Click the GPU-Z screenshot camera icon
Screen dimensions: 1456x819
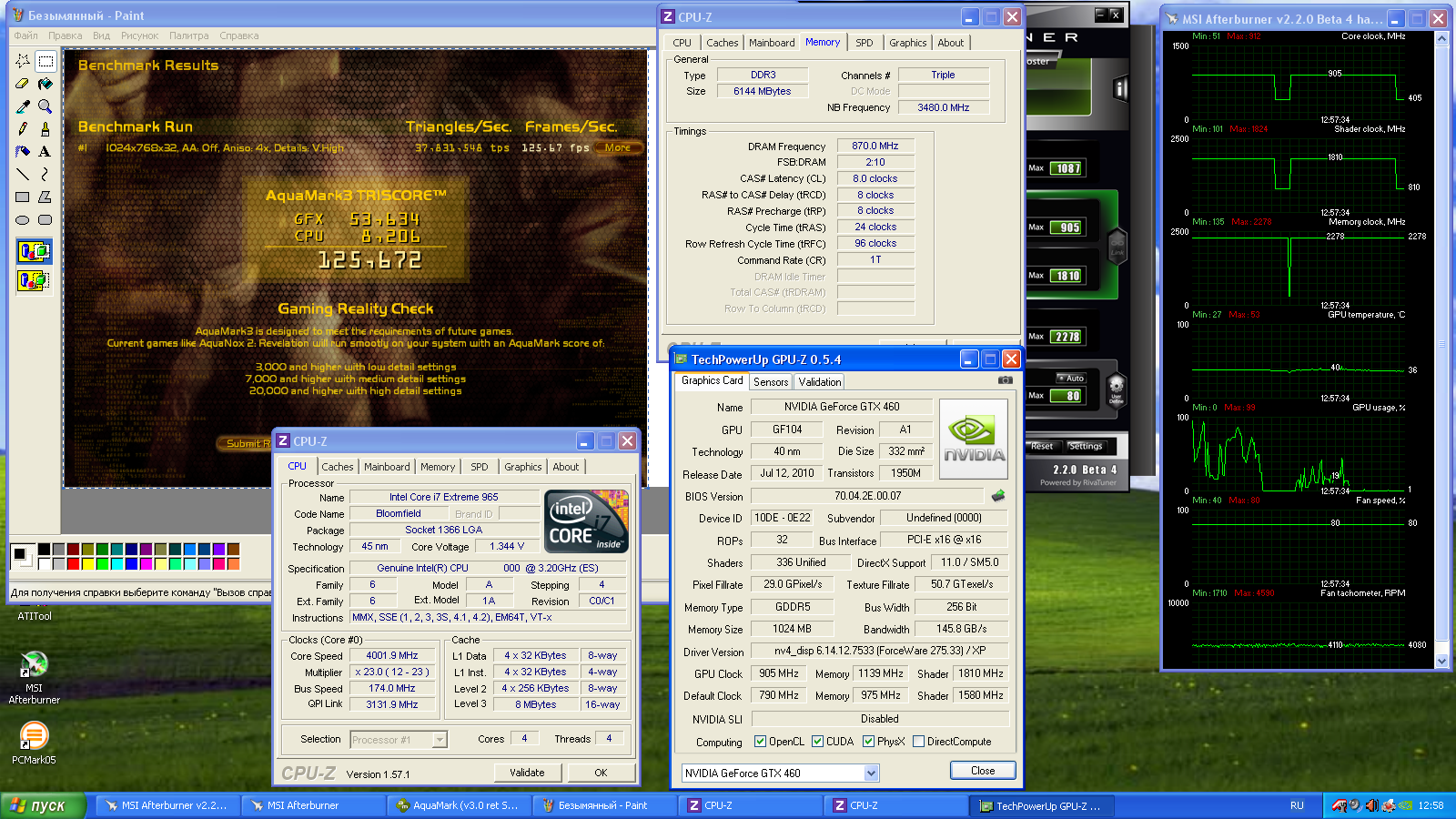coord(1005,380)
